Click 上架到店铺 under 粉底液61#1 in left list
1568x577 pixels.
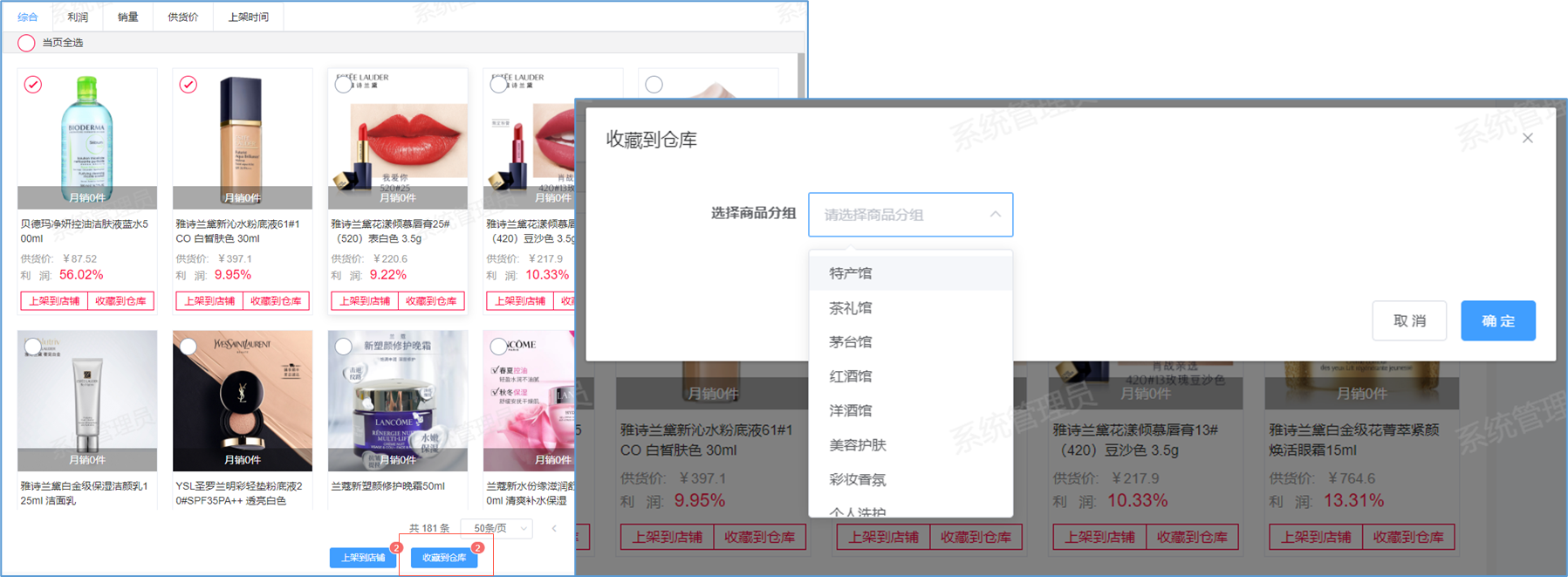click(x=209, y=301)
